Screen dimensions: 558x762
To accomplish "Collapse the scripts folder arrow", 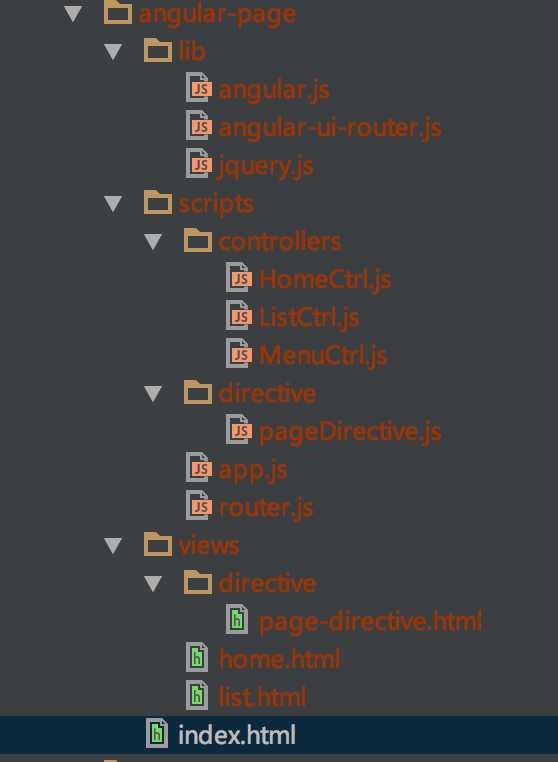I will click(x=113, y=204).
